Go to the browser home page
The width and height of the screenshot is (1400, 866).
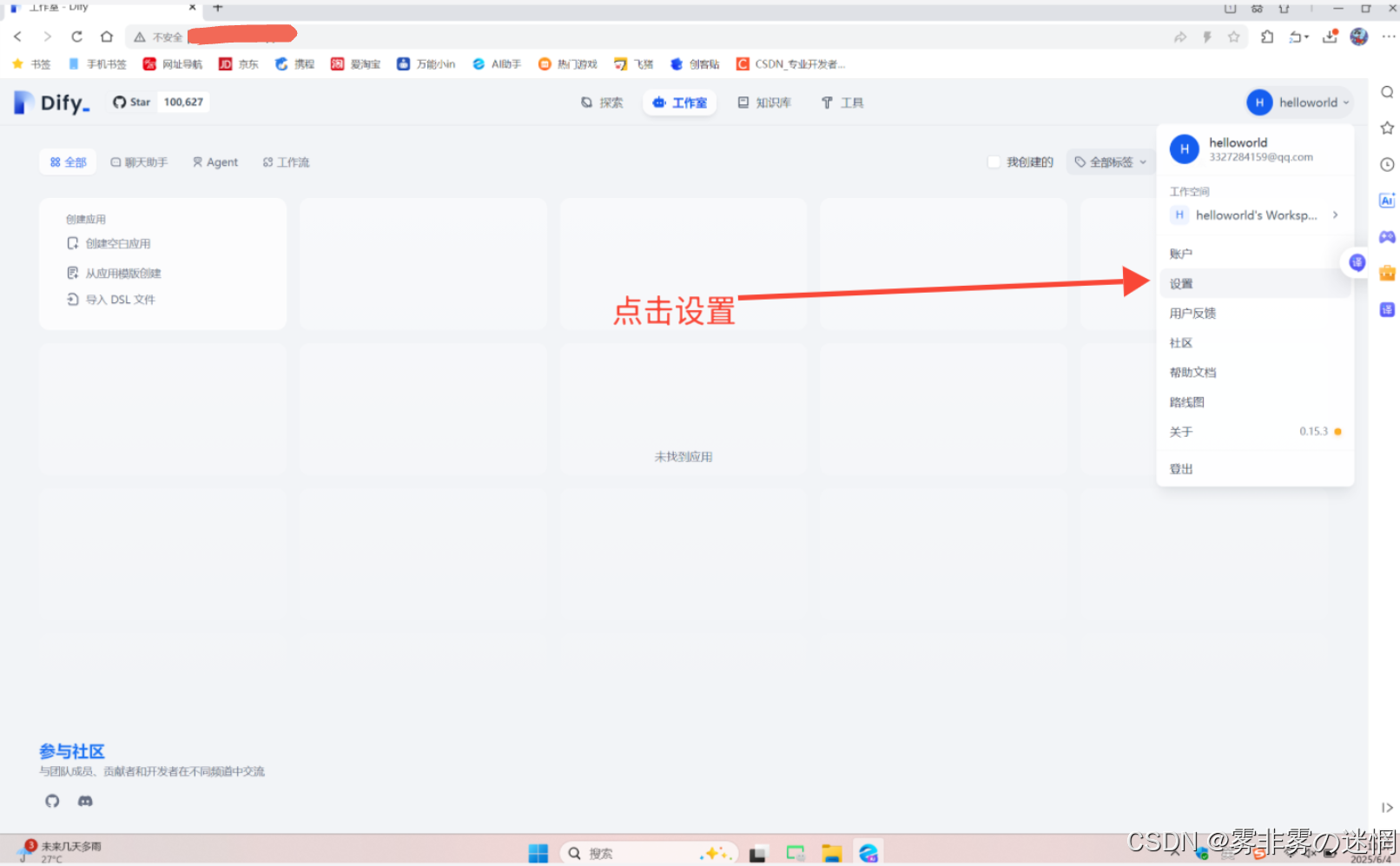pos(107,36)
